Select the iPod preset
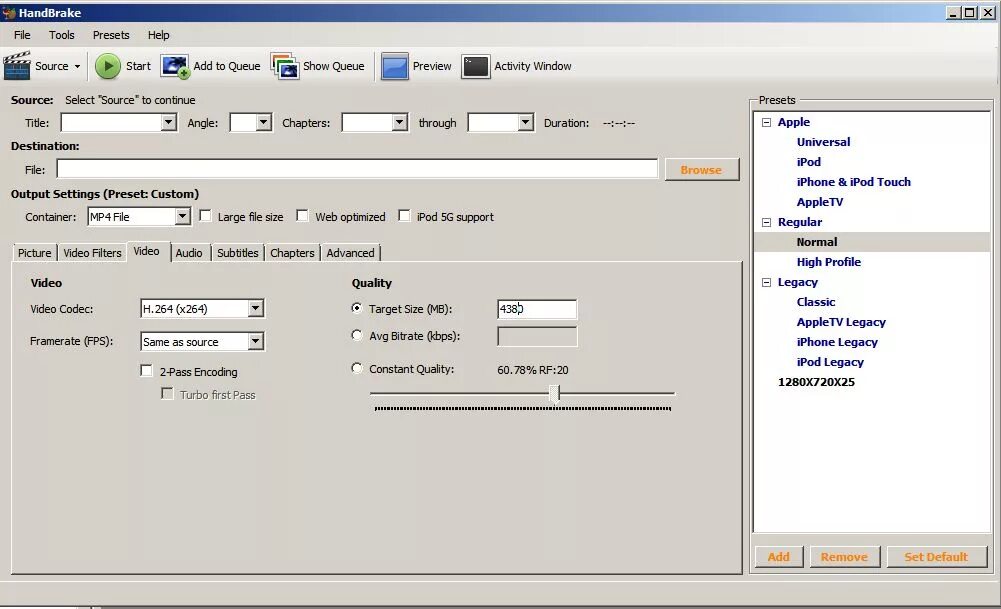 [x=809, y=162]
